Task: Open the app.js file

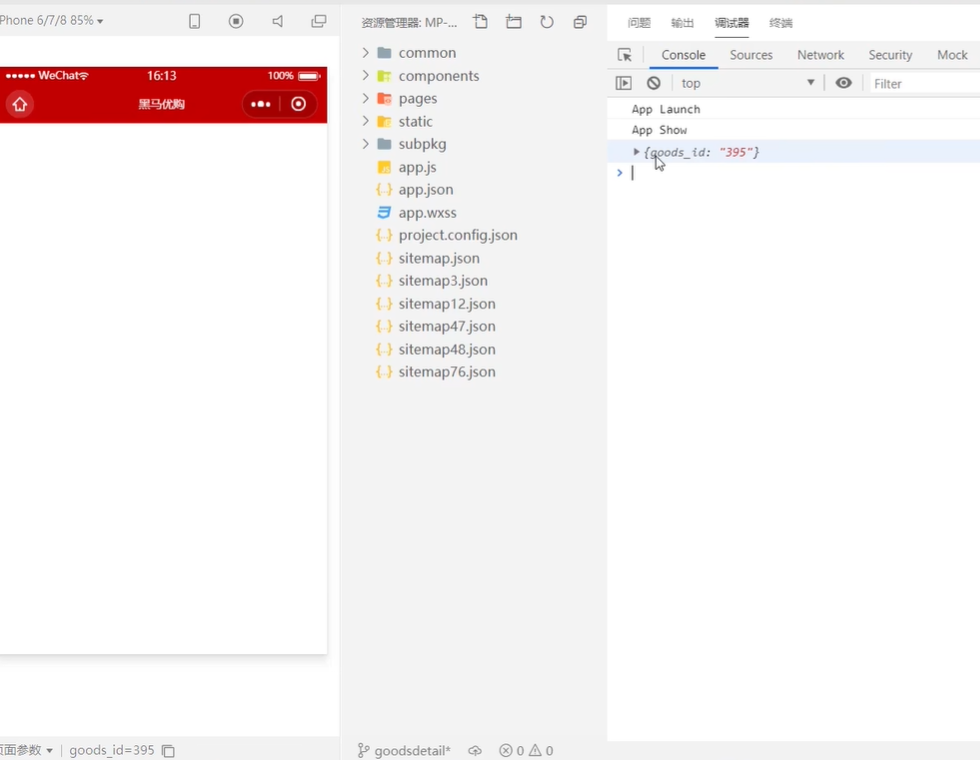Action: tap(418, 167)
